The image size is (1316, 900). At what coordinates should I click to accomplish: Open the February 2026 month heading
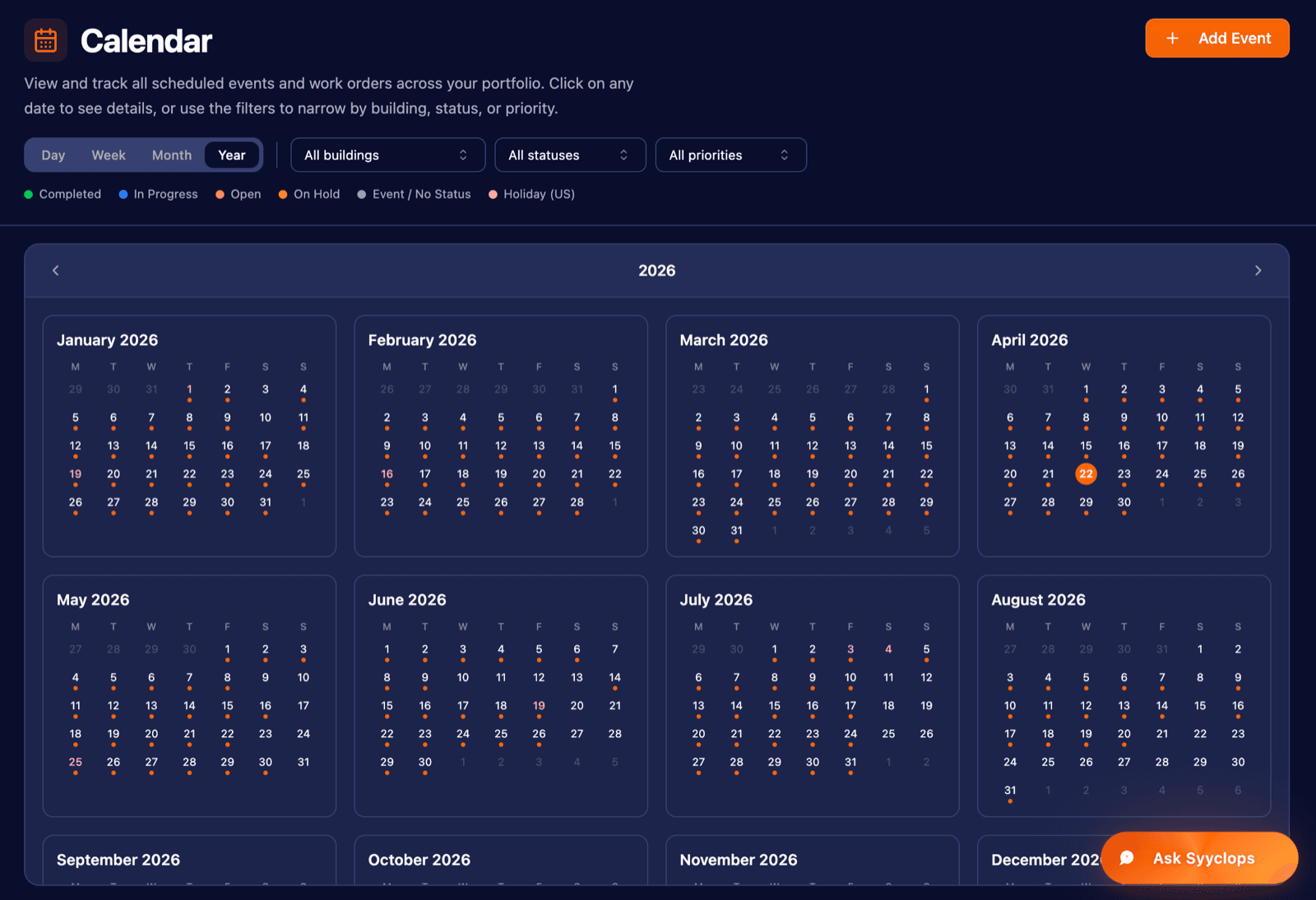click(422, 340)
